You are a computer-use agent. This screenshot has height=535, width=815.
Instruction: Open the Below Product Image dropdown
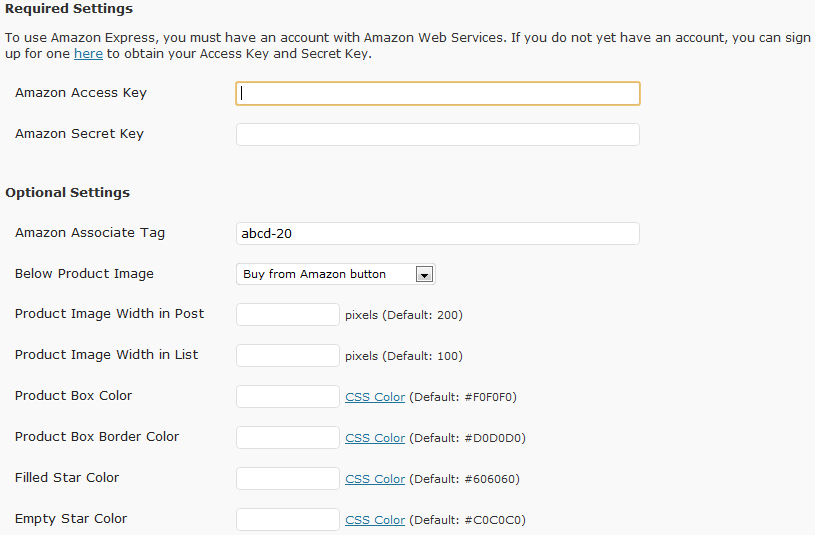336,274
